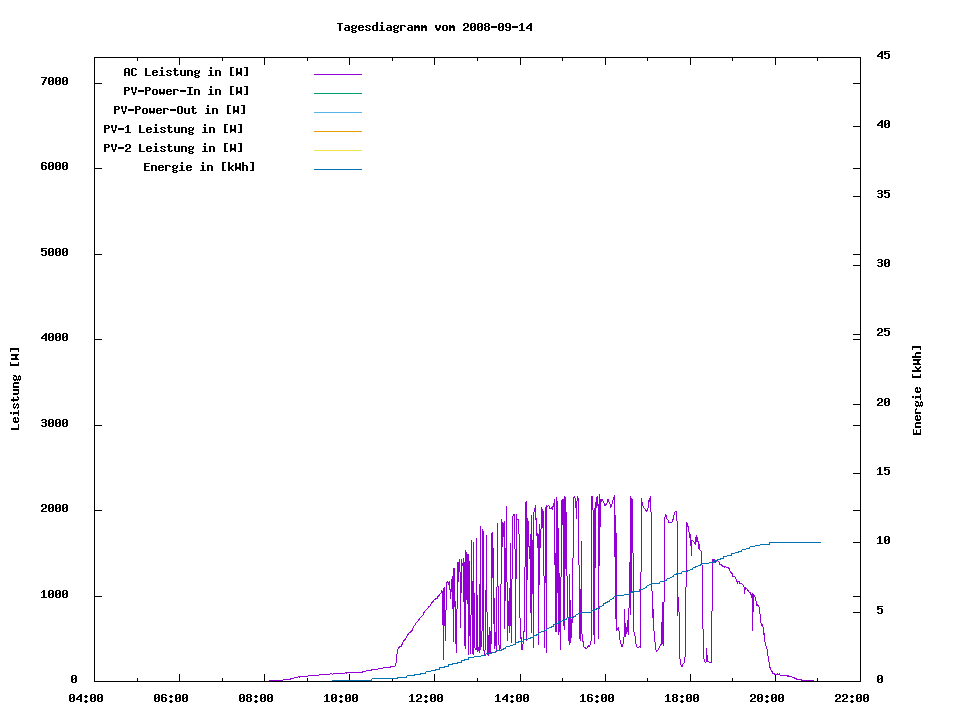Screen dimensions: 960x720
Task: Select the PV-Power-Out legend entry text
Action: pos(180,110)
